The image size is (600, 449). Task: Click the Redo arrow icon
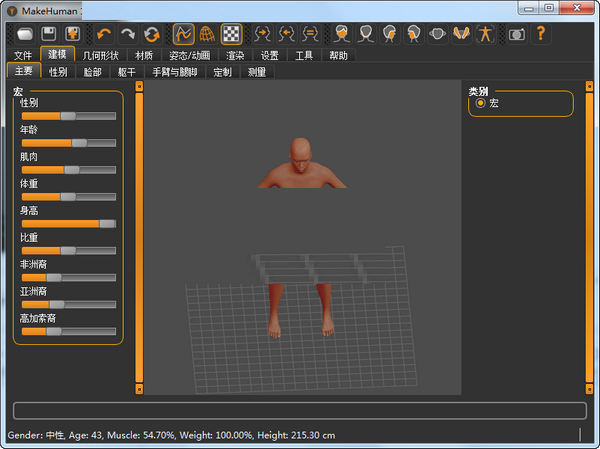click(x=127, y=34)
